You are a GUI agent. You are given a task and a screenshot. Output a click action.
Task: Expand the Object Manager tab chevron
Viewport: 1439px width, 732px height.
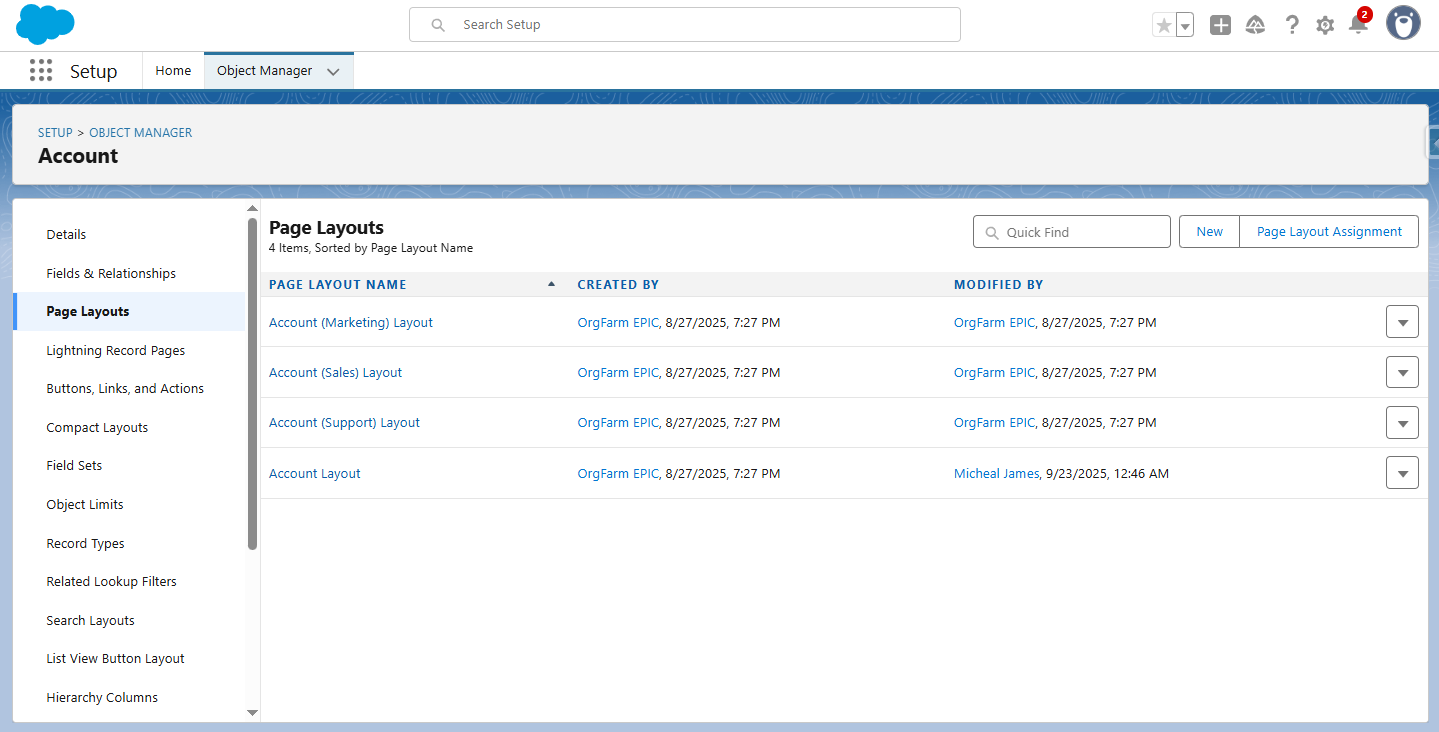333,72
